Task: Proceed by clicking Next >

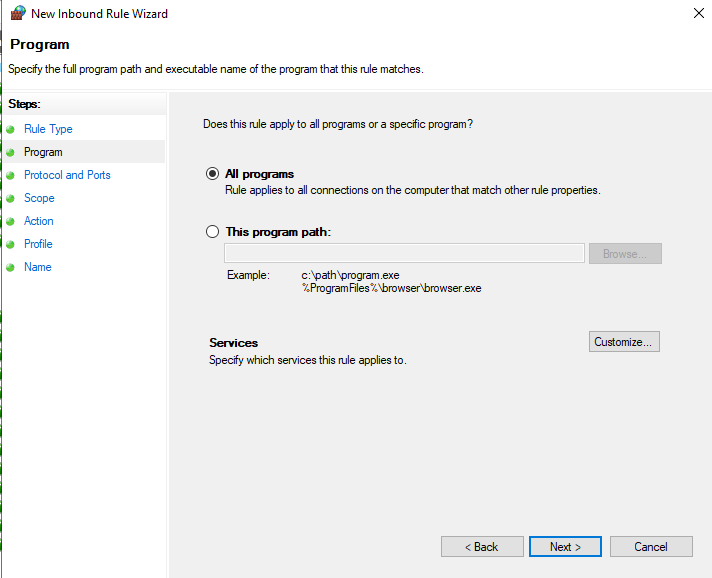Action: [565, 547]
